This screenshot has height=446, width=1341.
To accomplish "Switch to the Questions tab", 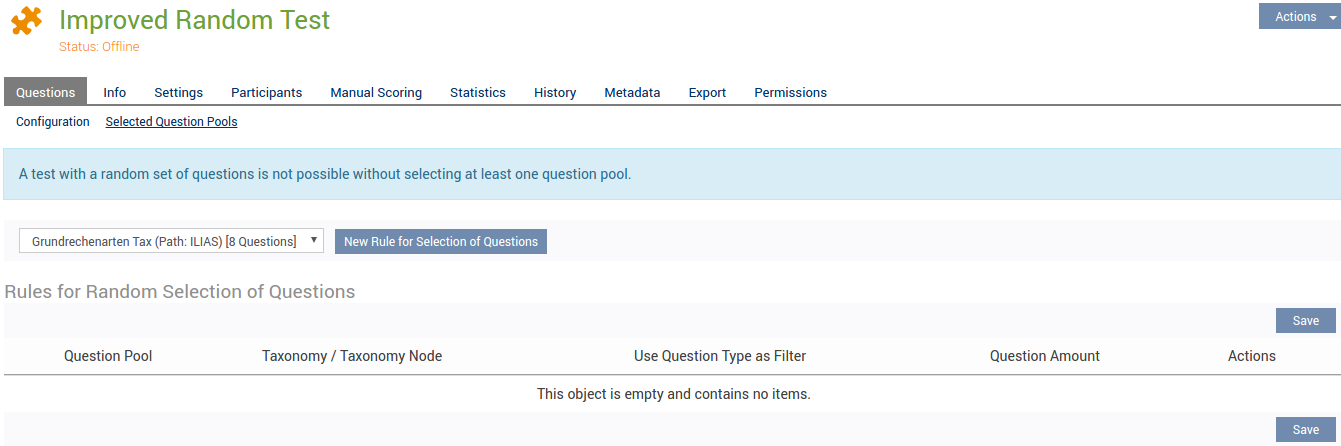I will [x=45, y=92].
